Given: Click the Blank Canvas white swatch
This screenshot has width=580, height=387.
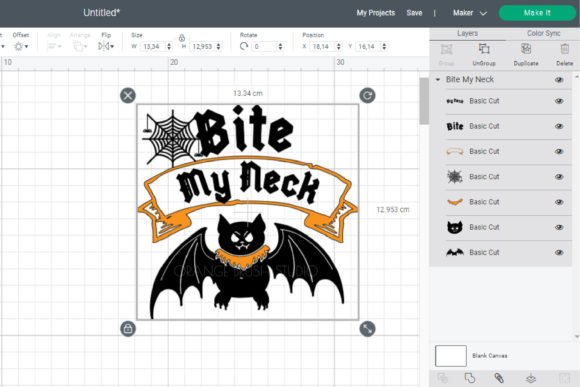Looking at the screenshot, I should (x=451, y=356).
